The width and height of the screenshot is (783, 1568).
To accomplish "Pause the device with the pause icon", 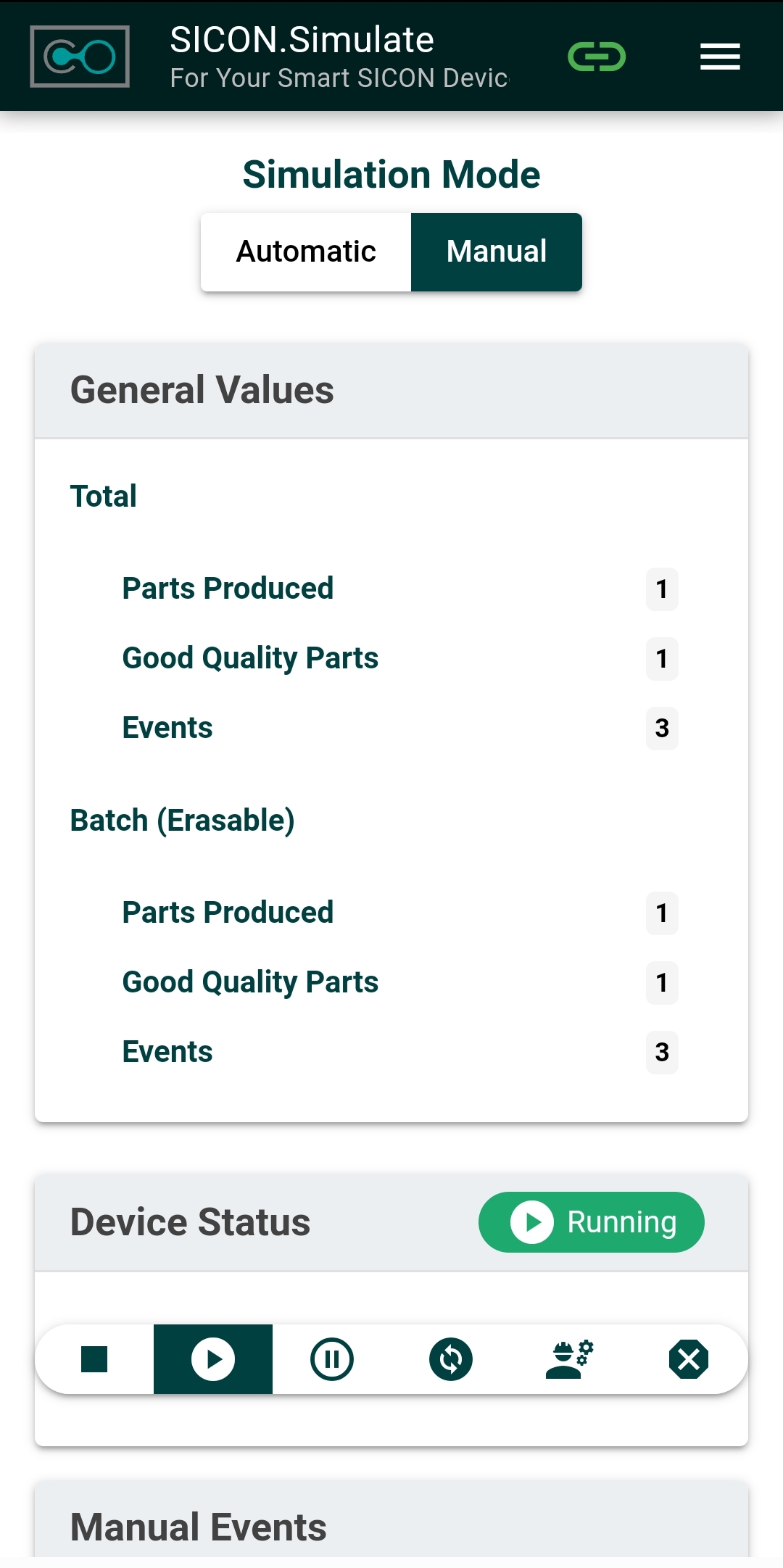I will [x=332, y=1359].
